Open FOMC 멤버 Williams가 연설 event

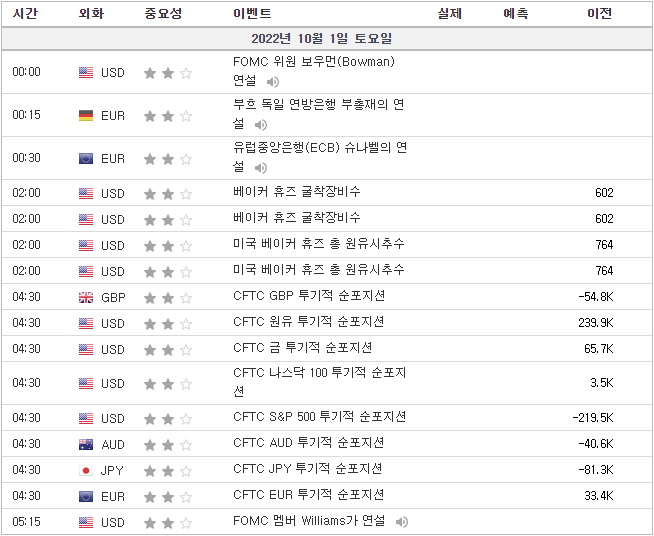click(x=309, y=521)
